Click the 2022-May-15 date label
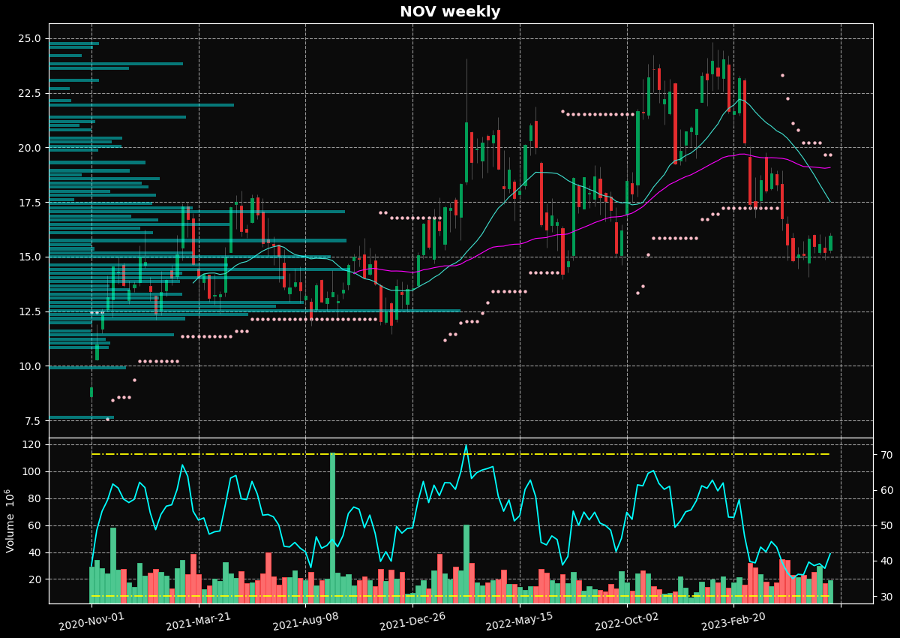902x639 pixels. [519, 621]
